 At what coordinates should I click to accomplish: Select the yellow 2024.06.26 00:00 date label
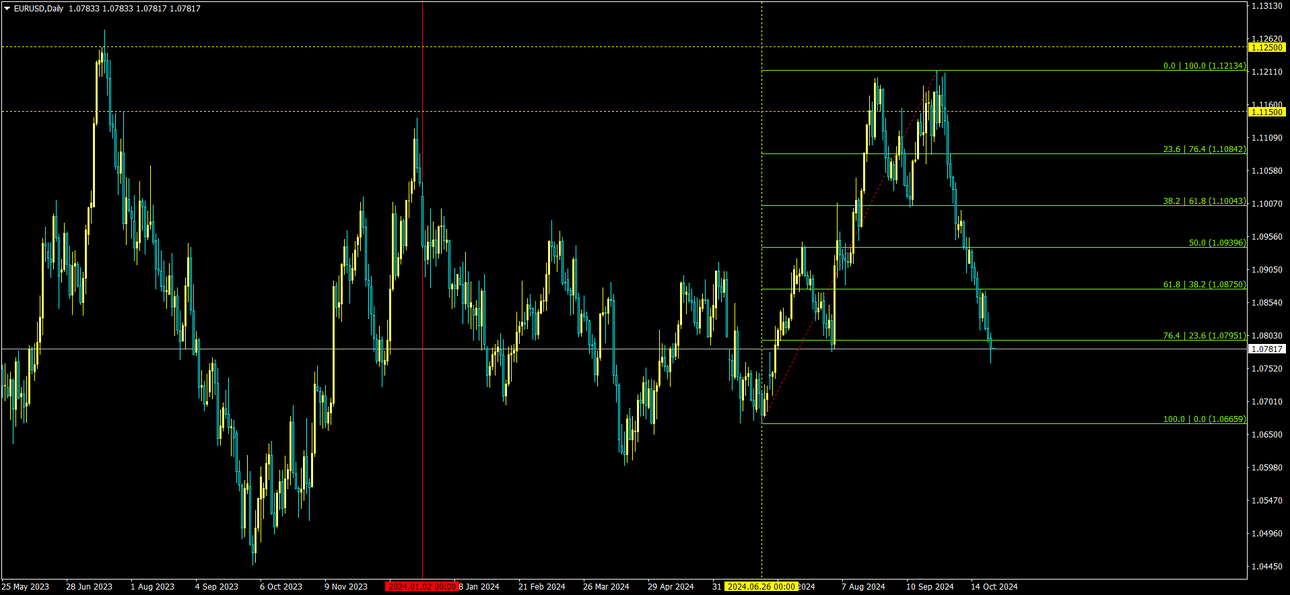point(762,587)
